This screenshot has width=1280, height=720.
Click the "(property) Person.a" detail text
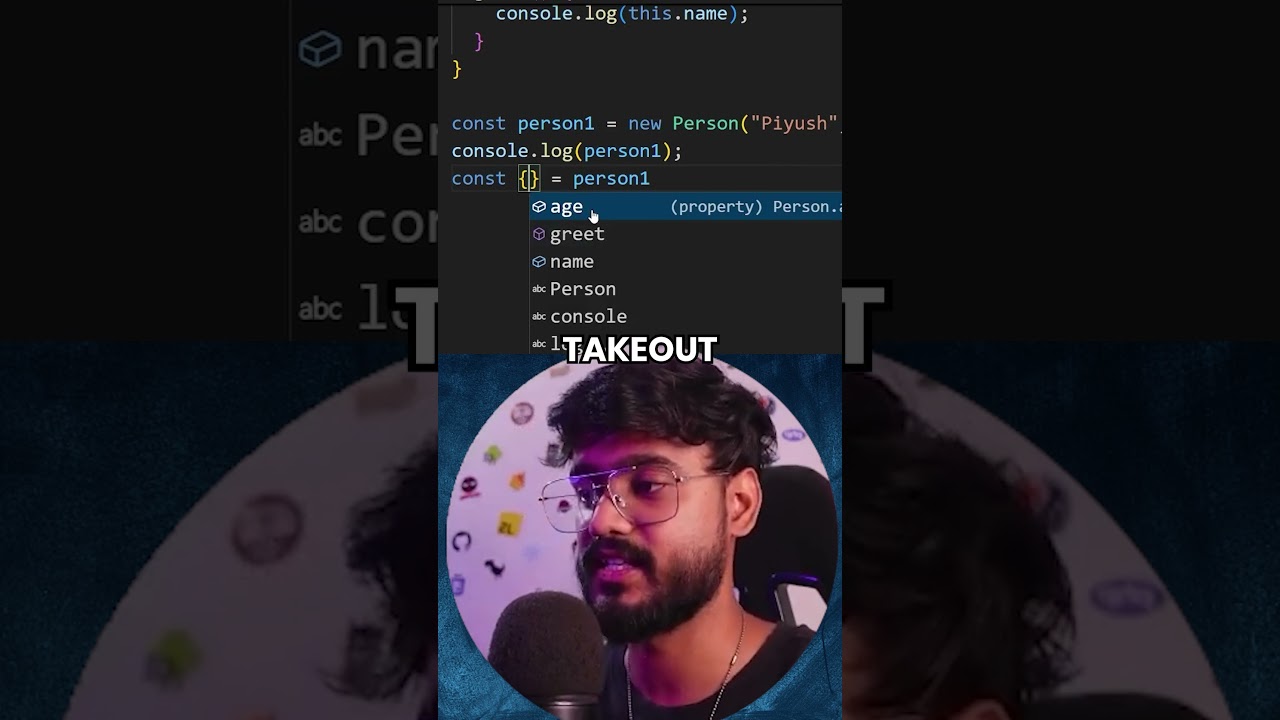756,207
